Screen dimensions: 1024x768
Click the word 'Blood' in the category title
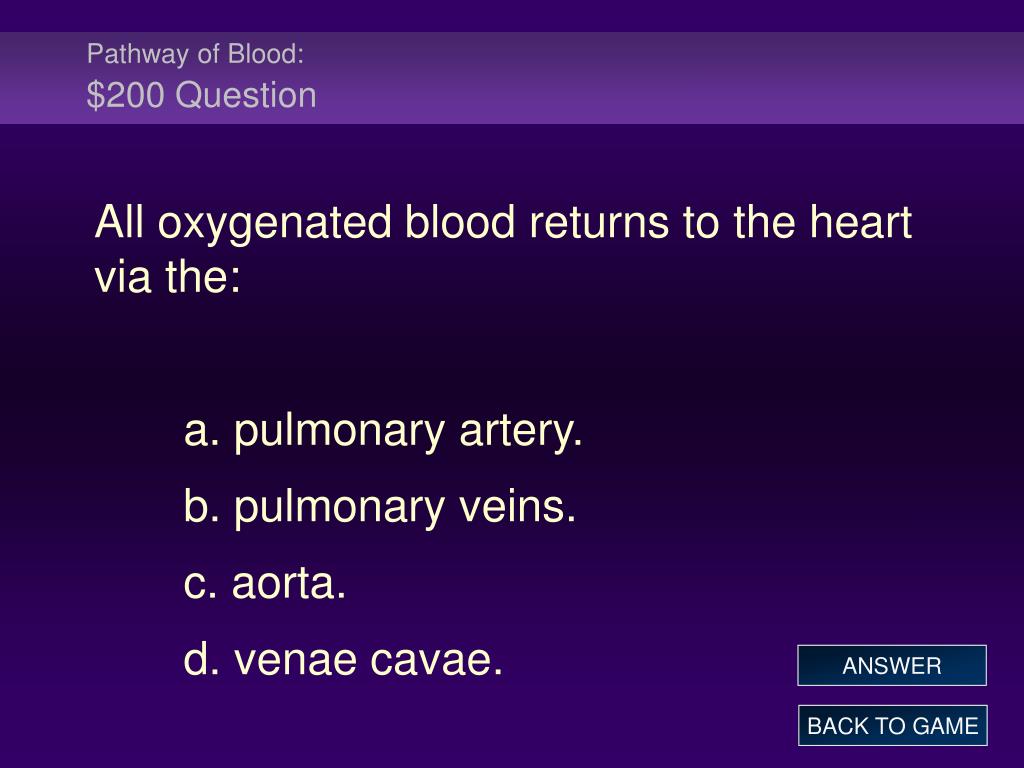click(266, 54)
